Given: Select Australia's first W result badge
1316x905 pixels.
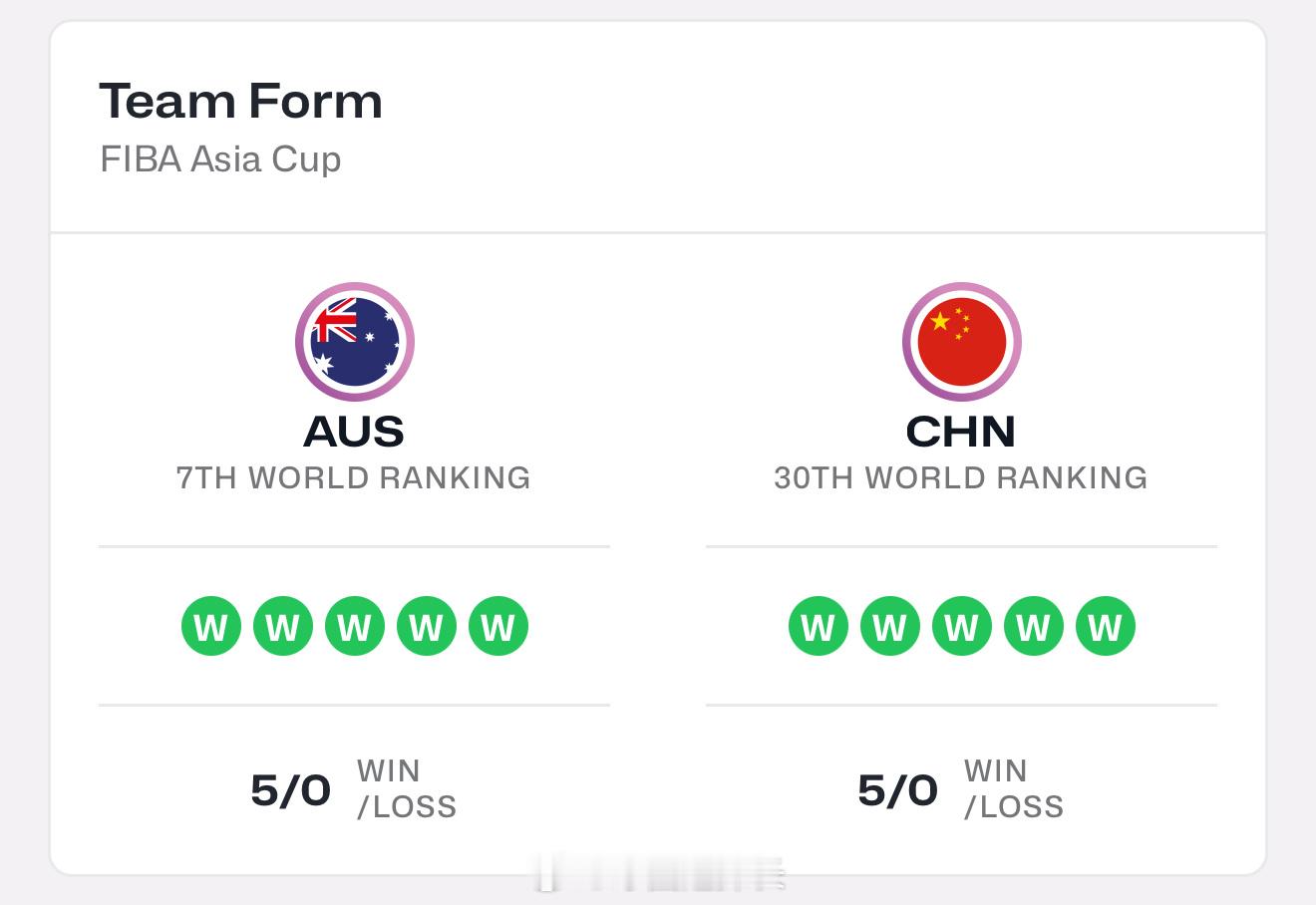Looking at the screenshot, I should (211, 626).
